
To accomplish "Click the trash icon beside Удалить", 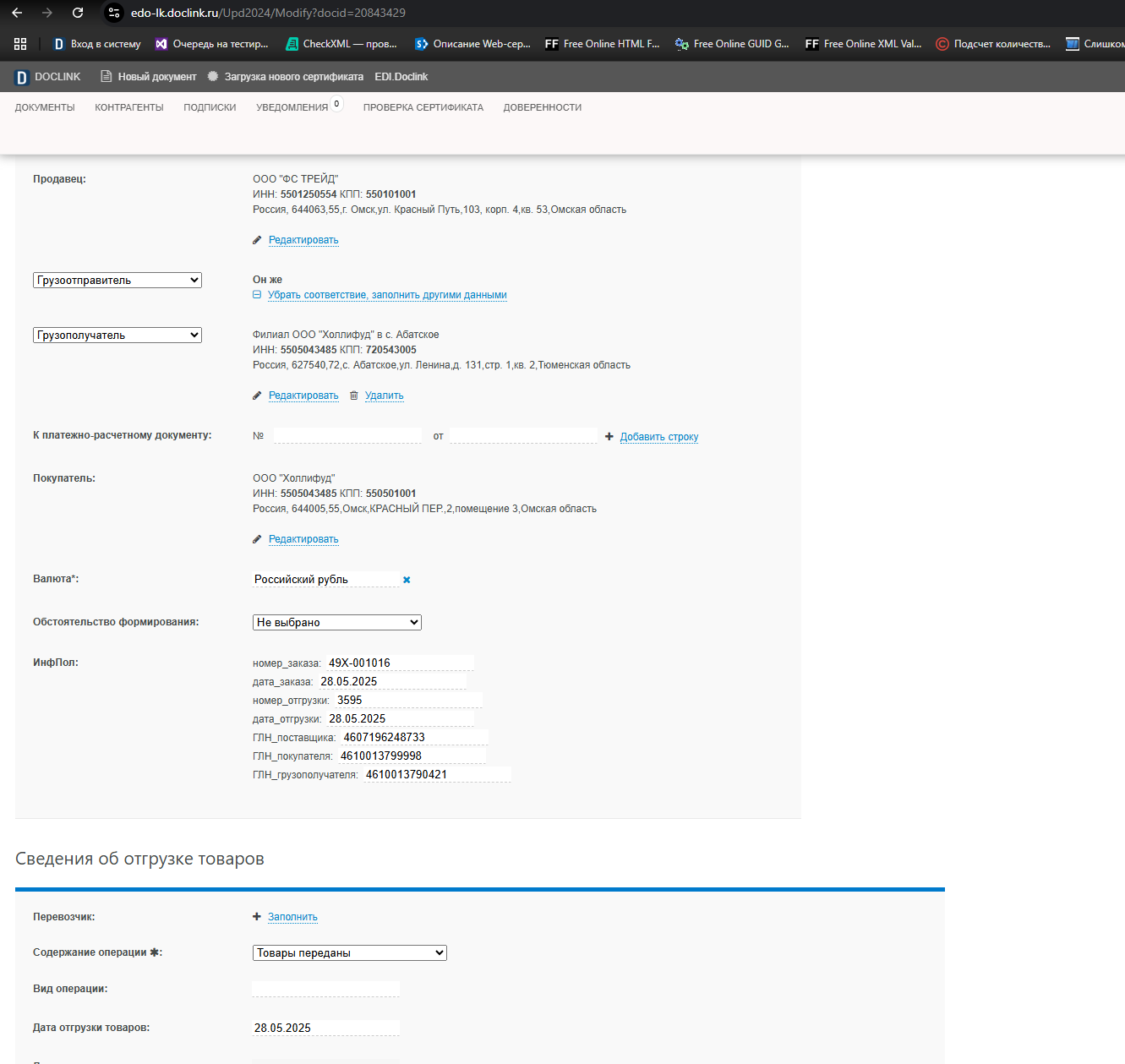I will coord(354,396).
